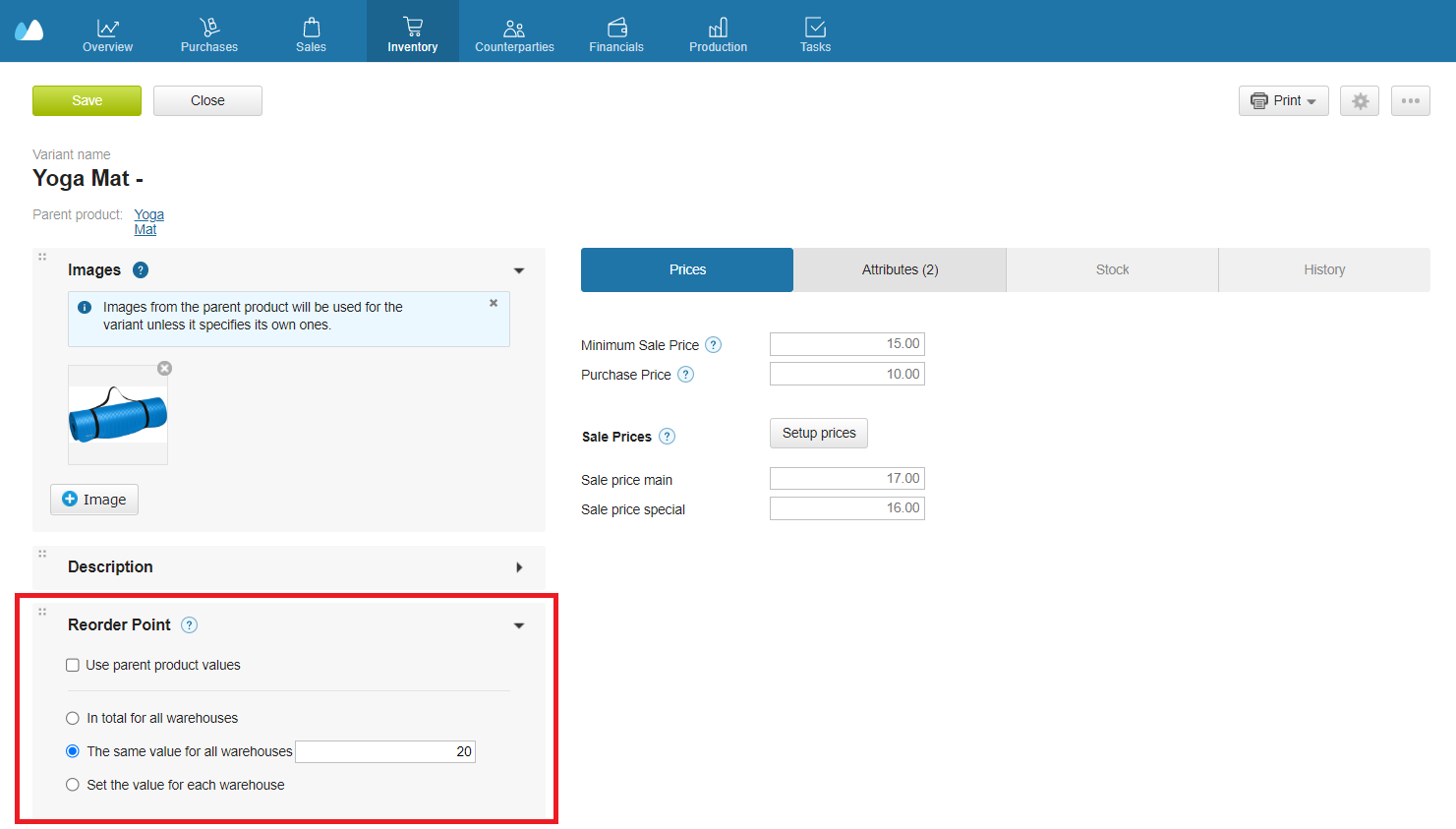Go to the Financials section
This screenshot has width=1456, height=829.
click(x=616, y=35)
